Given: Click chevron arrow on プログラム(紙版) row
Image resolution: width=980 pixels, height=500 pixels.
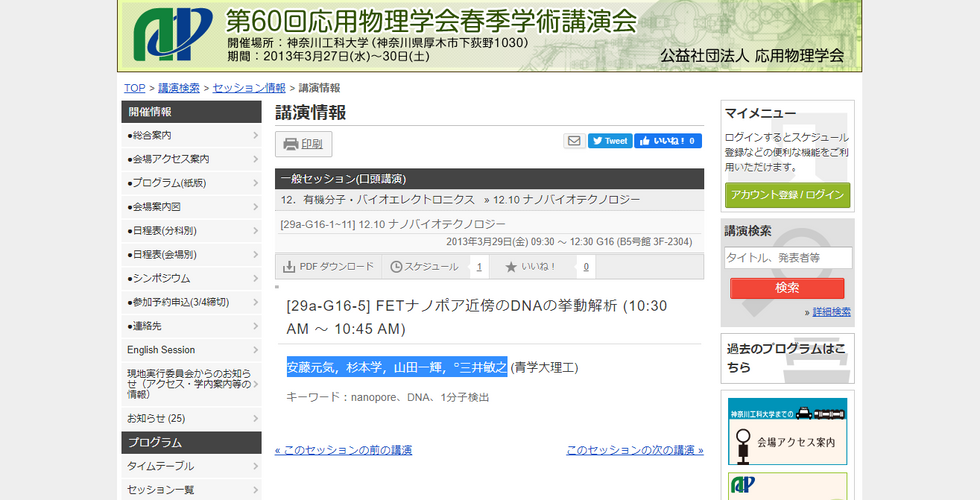Looking at the screenshot, I should click(x=256, y=183).
